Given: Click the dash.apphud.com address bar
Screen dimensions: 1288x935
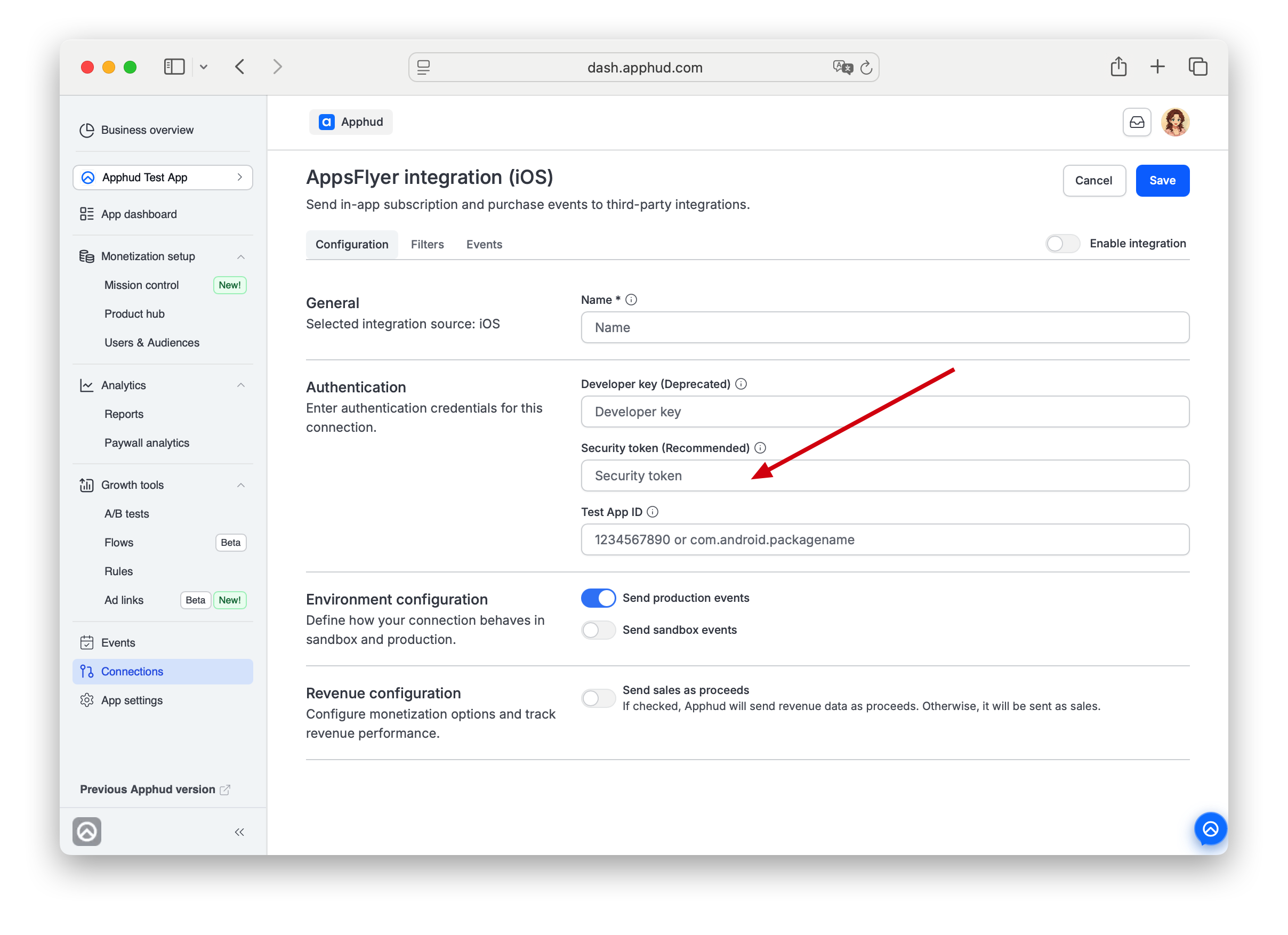Looking at the screenshot, I should coord(644,68).
